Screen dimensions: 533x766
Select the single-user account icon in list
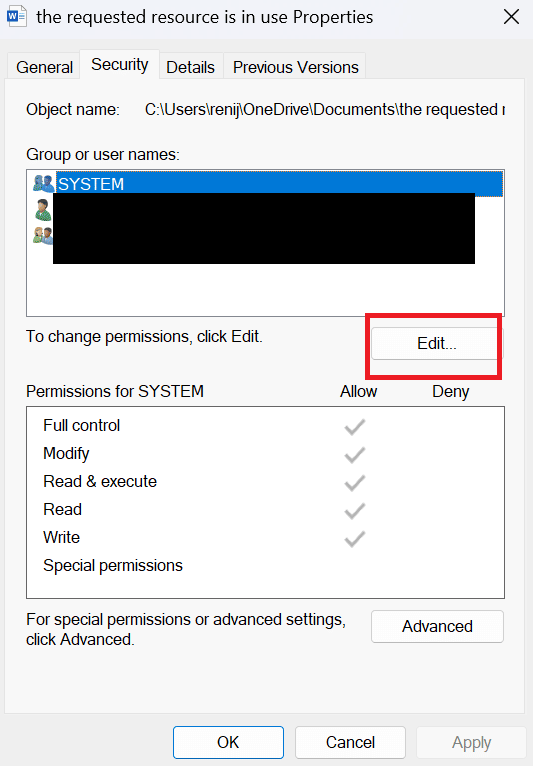43,210
